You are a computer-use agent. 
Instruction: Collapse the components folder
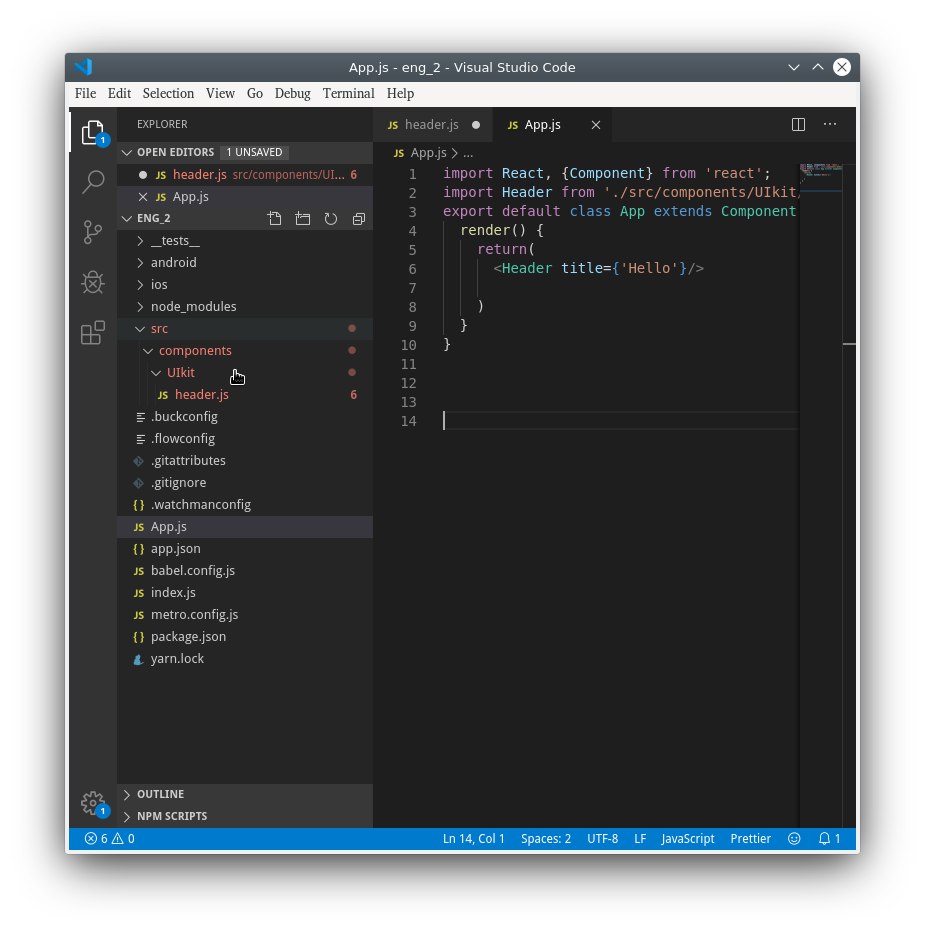click(x=148, y=350)
